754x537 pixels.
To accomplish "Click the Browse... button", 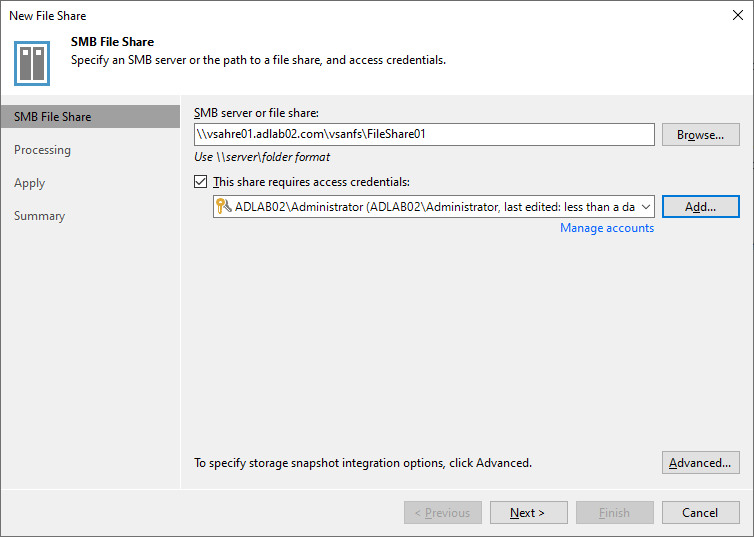I will (701, 135).
